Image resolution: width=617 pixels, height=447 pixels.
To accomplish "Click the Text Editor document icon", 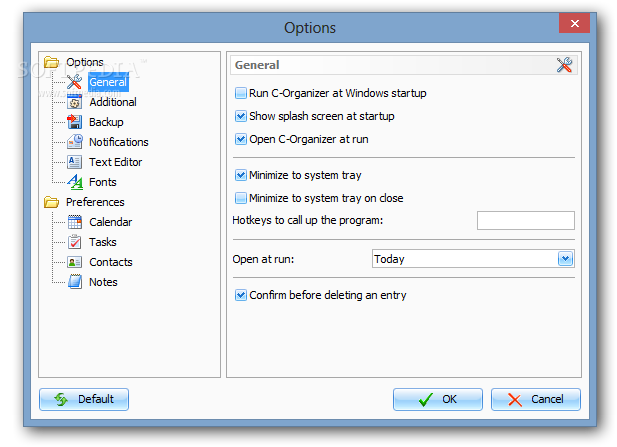I will [74, 162].
